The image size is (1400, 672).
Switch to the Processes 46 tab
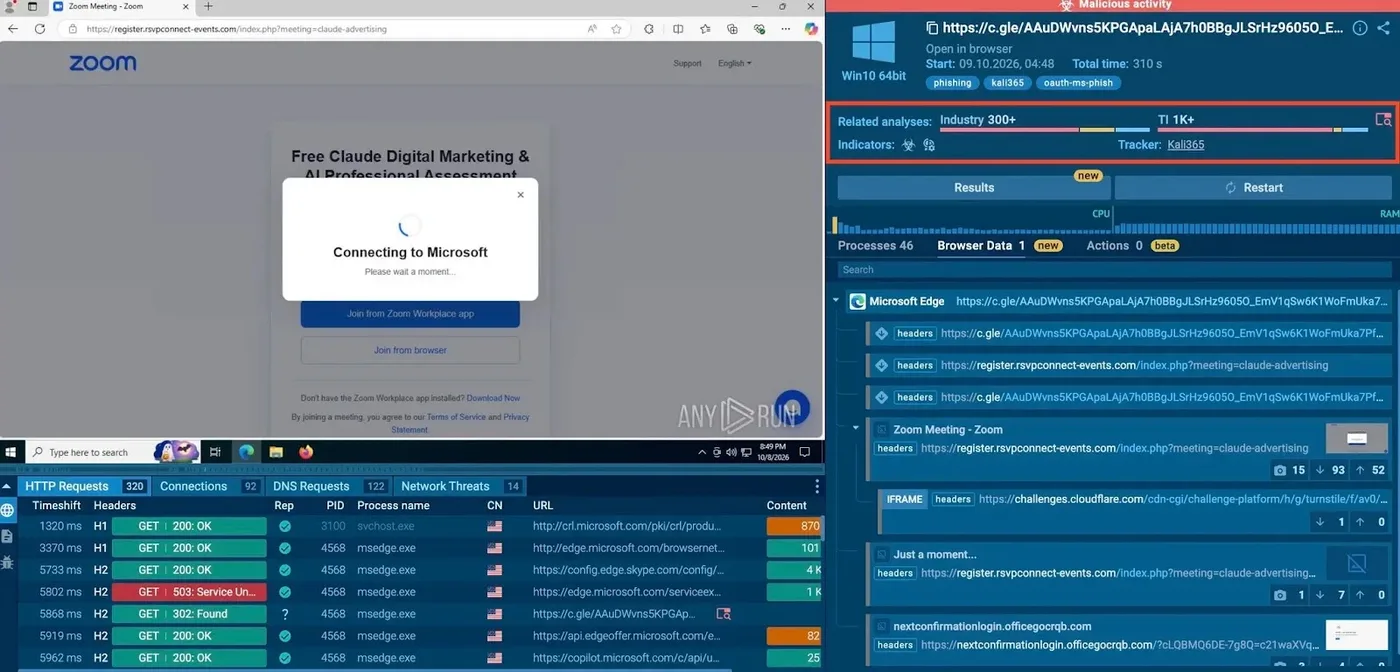click(x=875, y=245)
